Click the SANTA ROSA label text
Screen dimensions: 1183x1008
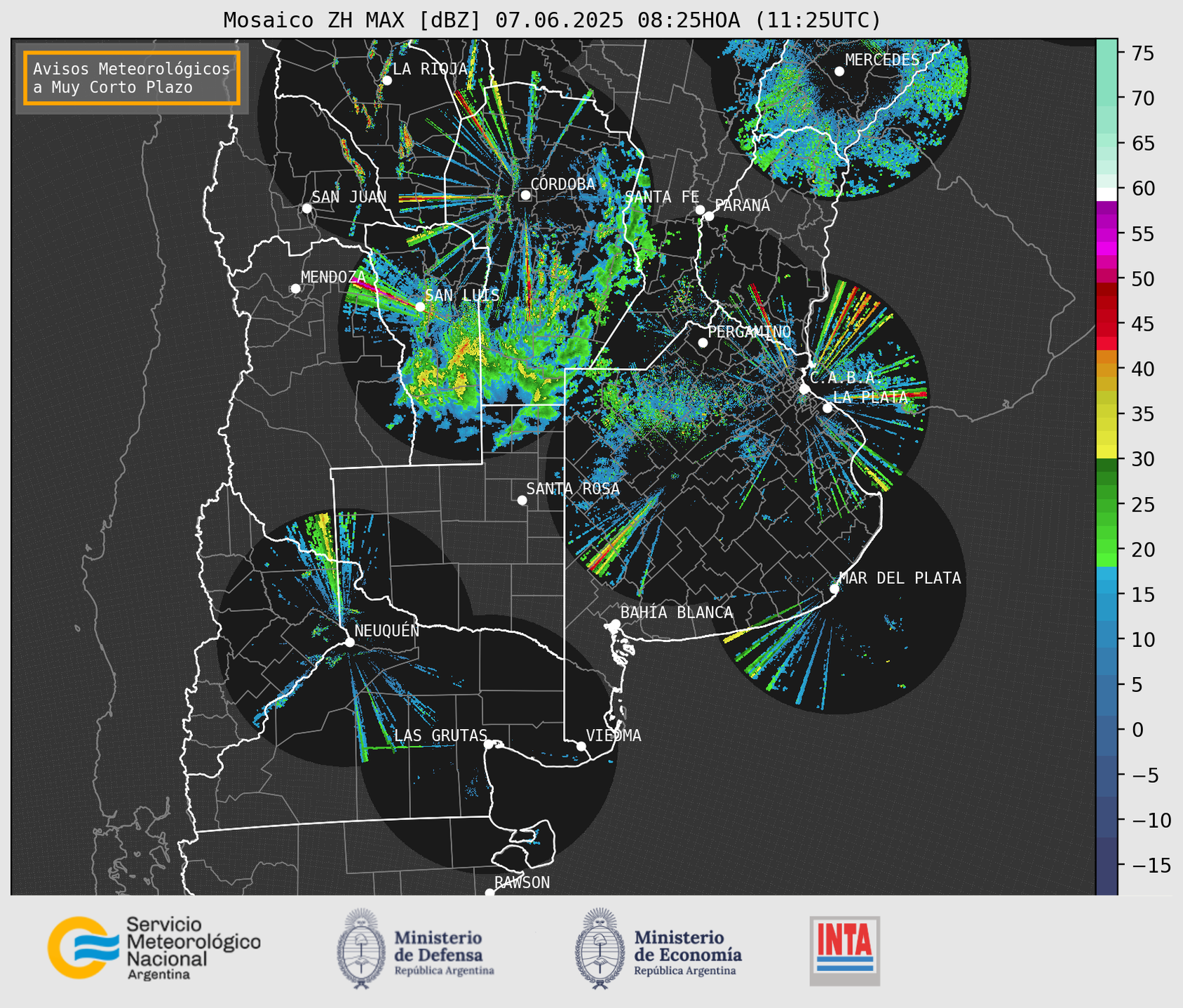[573, 489]
